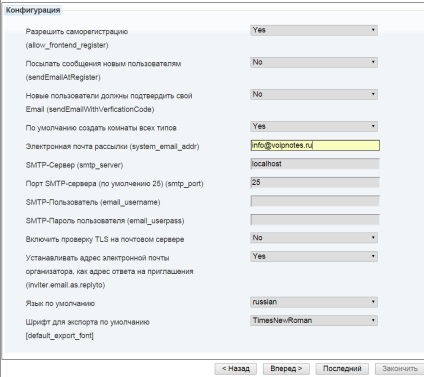424x377 pixels.
Task: Click the smtp_port field showing 25
Action: pos(315,182)
